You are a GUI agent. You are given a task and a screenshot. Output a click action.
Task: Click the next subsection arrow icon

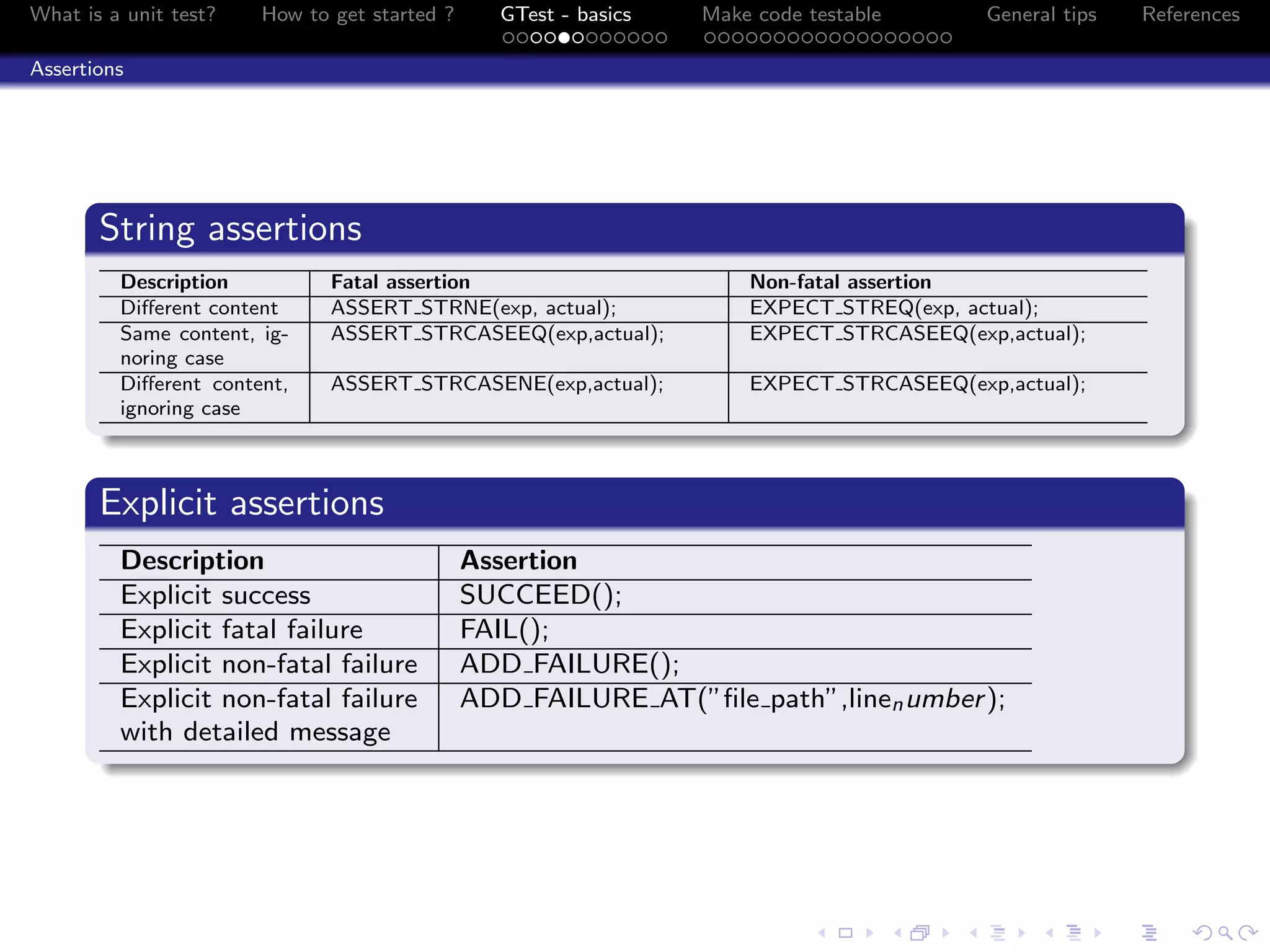pos(1021,933)
